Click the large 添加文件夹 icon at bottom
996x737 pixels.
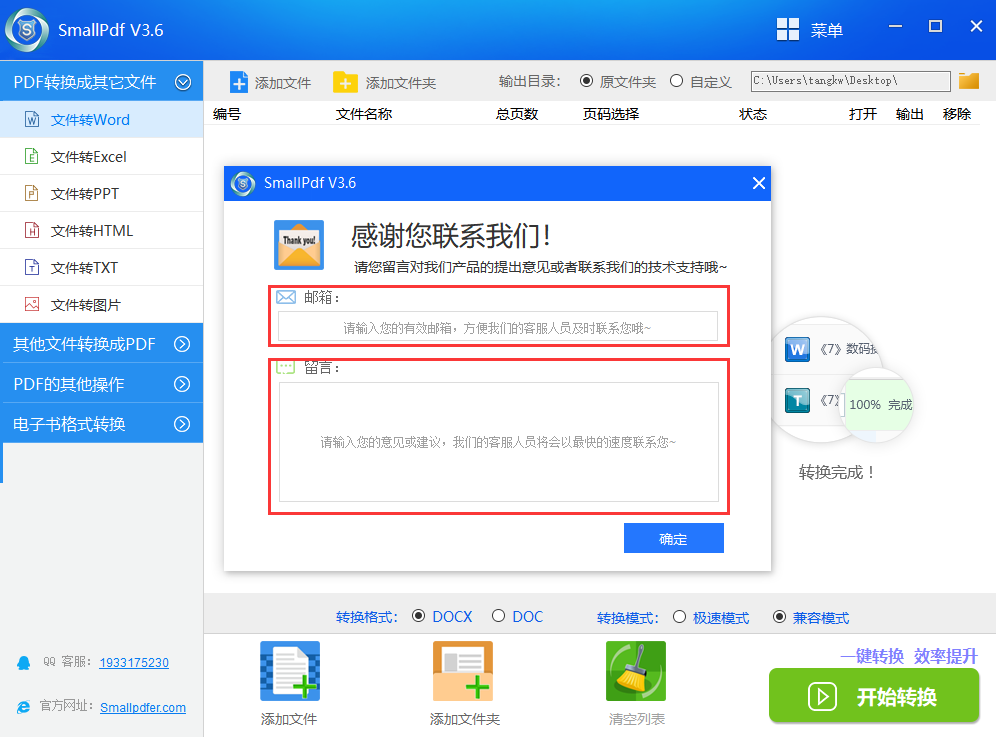pyautogui.click(x=462, y=671)
